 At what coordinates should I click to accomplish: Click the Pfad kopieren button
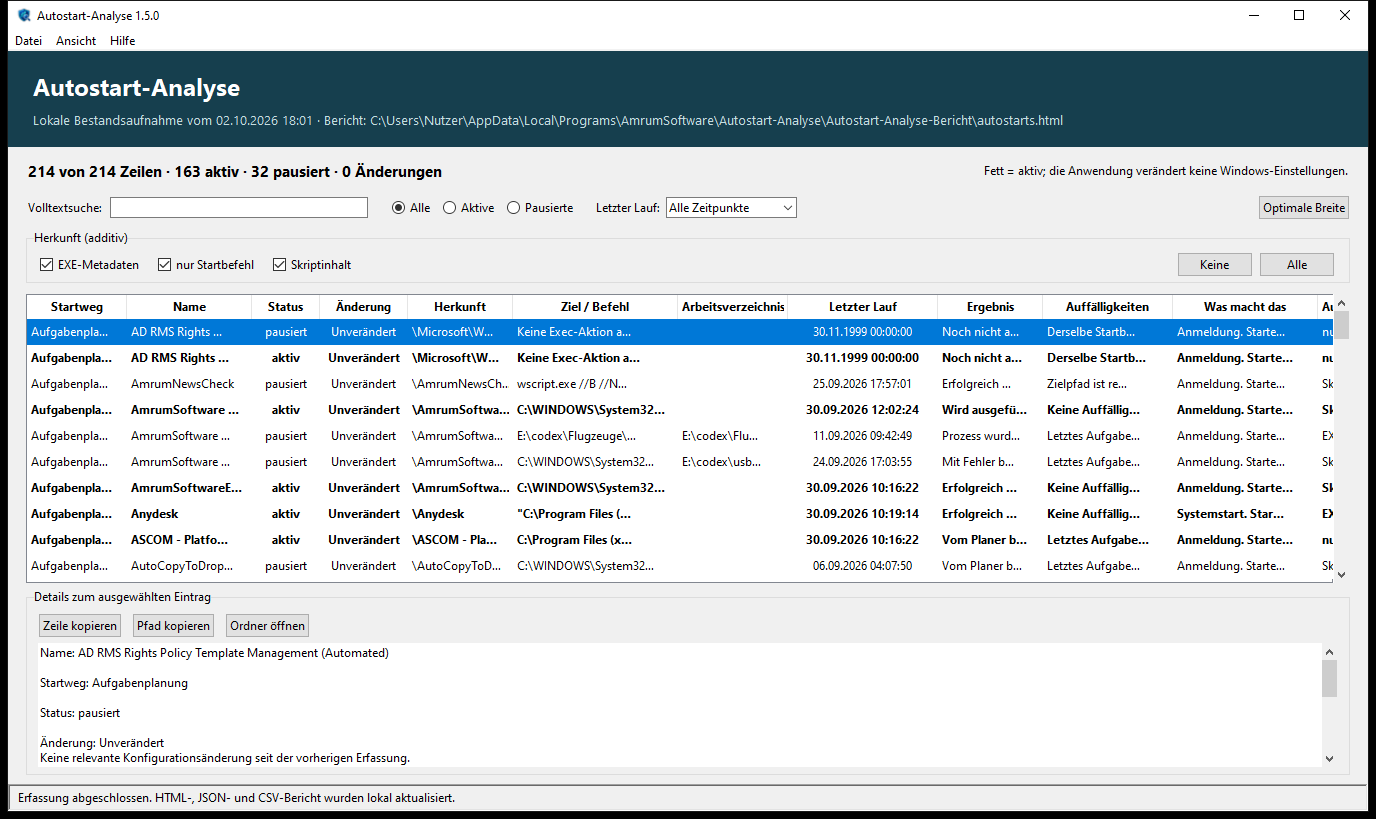[x=174, y=626]
